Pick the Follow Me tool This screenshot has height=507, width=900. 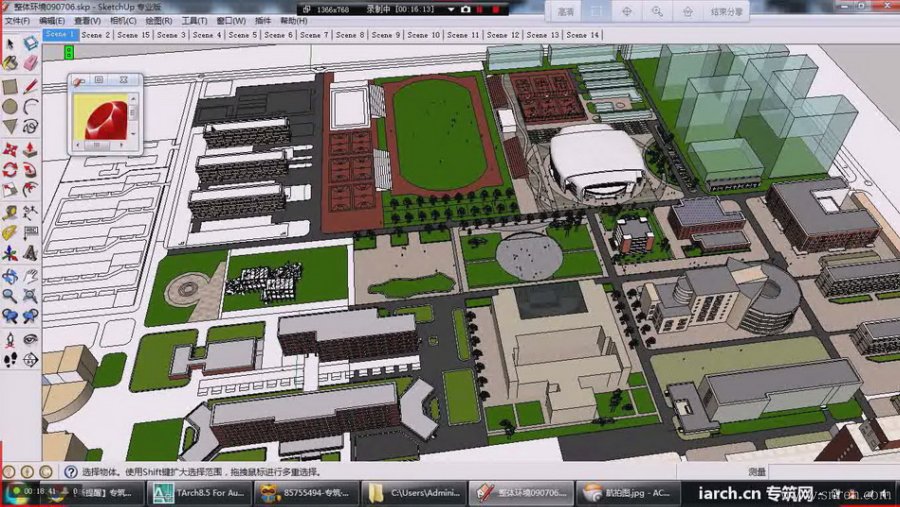coord(30,169)
